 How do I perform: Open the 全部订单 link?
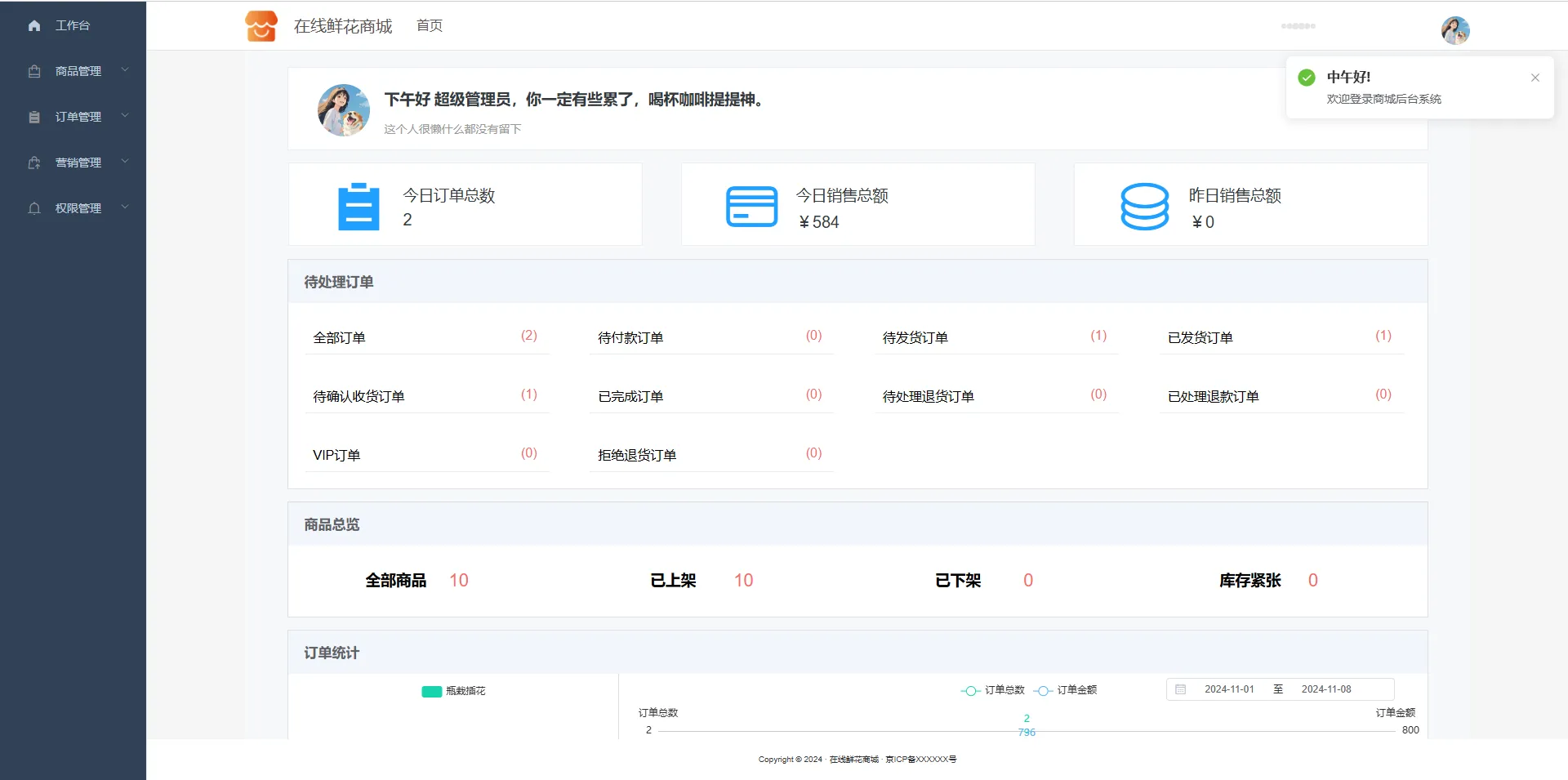[339, 337]
